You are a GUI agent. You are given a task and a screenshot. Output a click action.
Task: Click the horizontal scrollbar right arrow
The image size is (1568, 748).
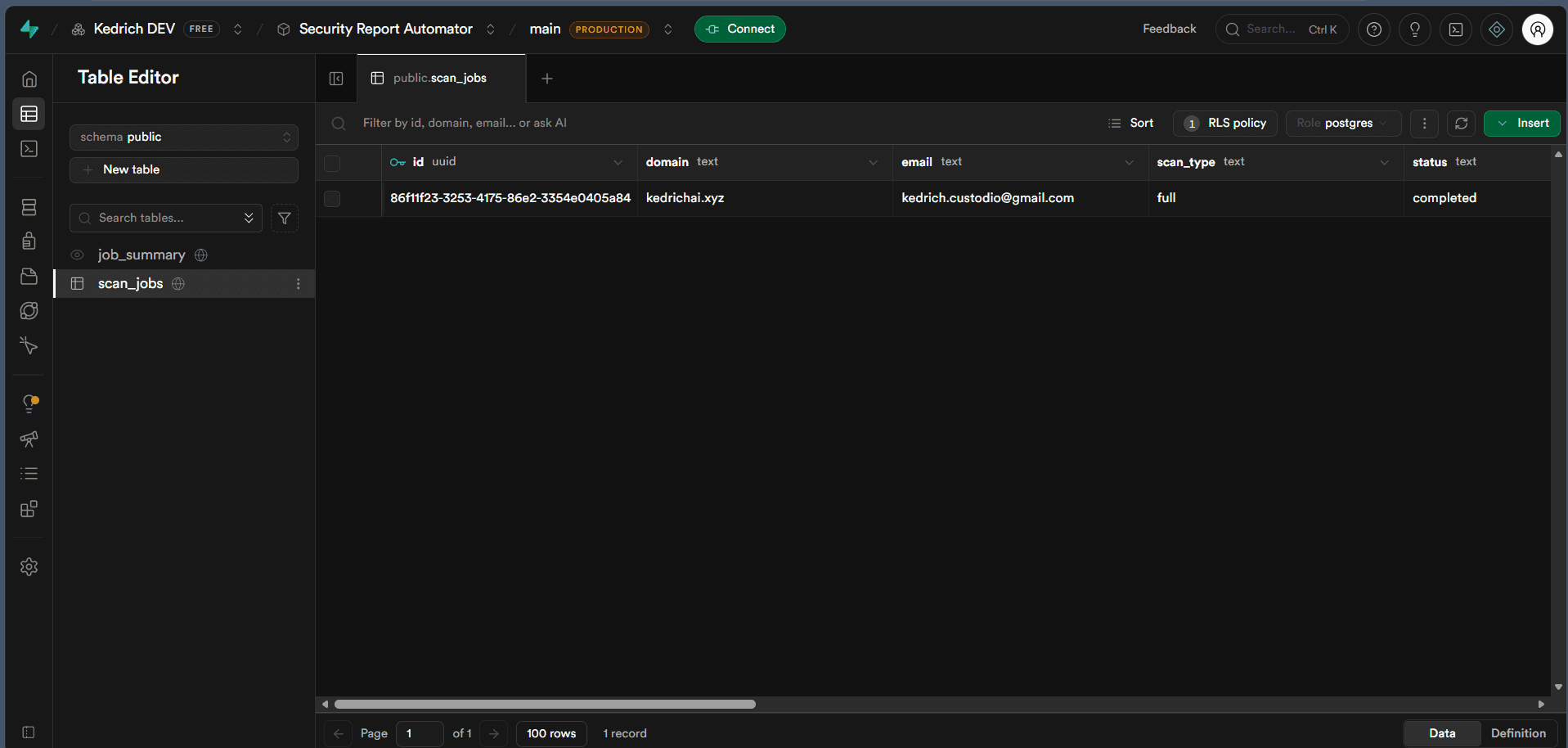point(1542,705)
